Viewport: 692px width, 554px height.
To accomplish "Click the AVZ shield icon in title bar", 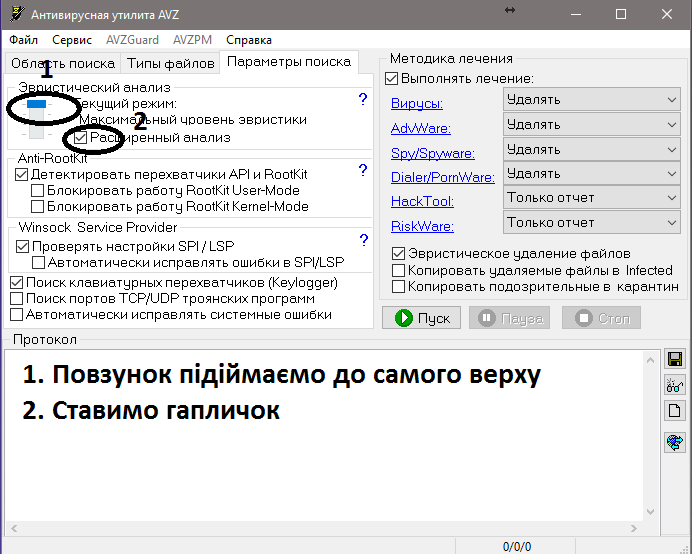I will coord(14,14).
